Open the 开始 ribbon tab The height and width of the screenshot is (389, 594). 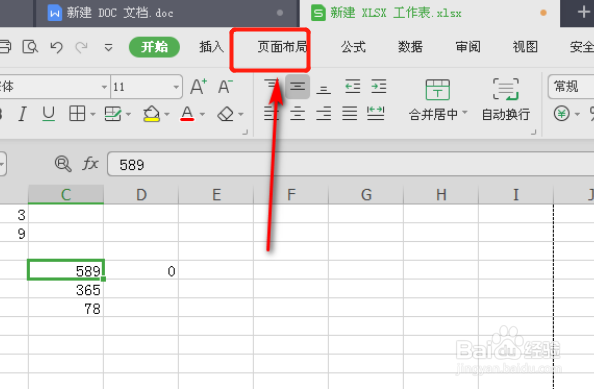(154, 47)
